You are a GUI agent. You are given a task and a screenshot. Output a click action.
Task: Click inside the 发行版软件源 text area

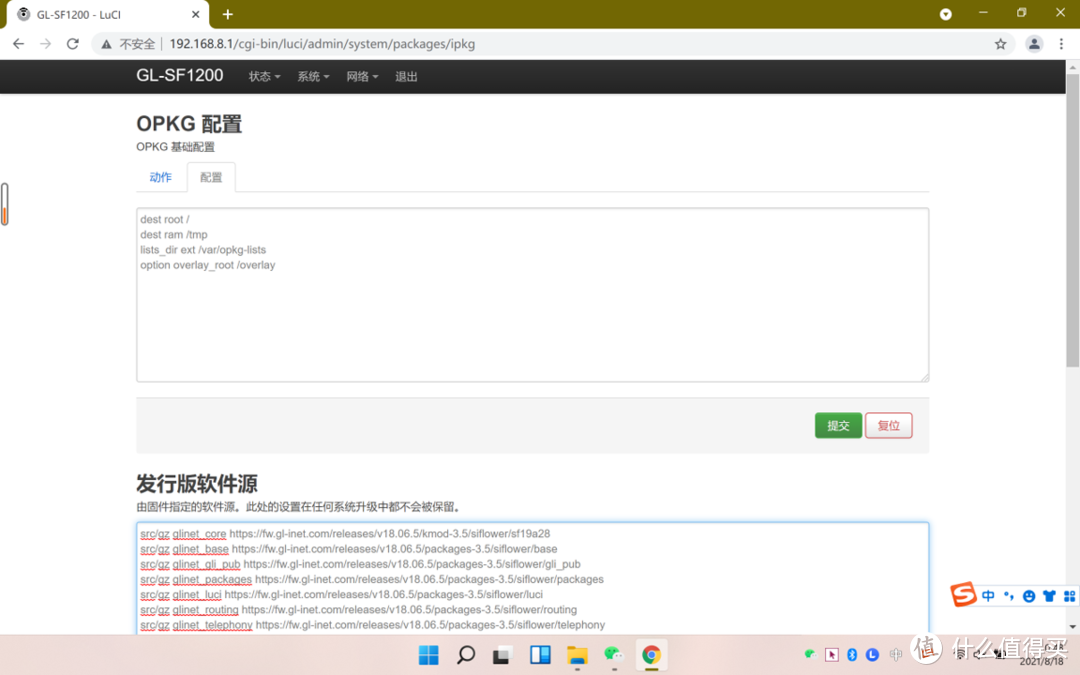pyautogui.click(x=532, y=579)
